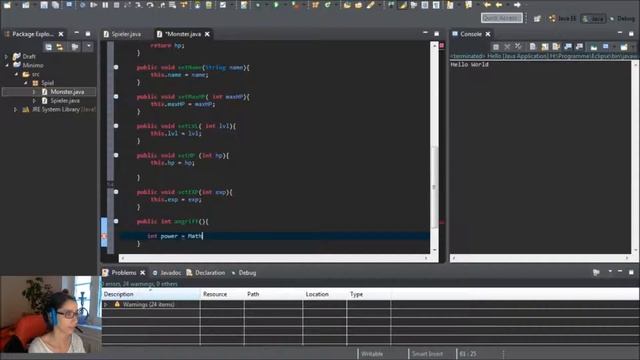The image size is (640, 360).
Task: Click the Step Over debug icon
Action: coord(150,5)
